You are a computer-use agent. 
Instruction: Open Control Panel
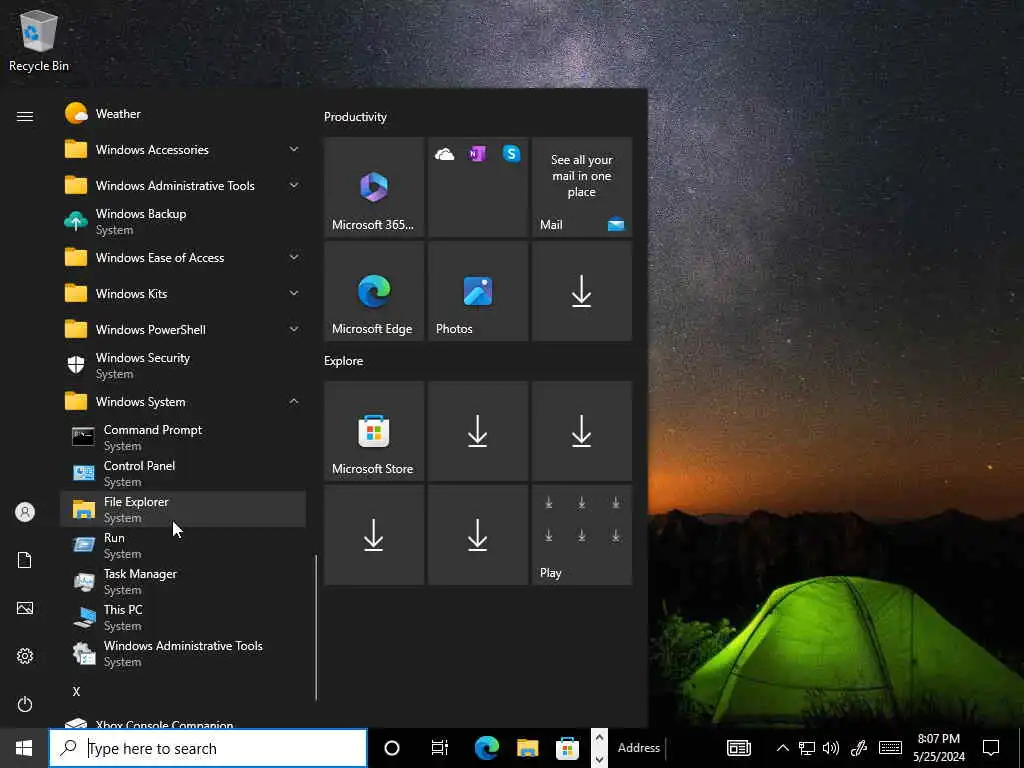tap(183, 473)
